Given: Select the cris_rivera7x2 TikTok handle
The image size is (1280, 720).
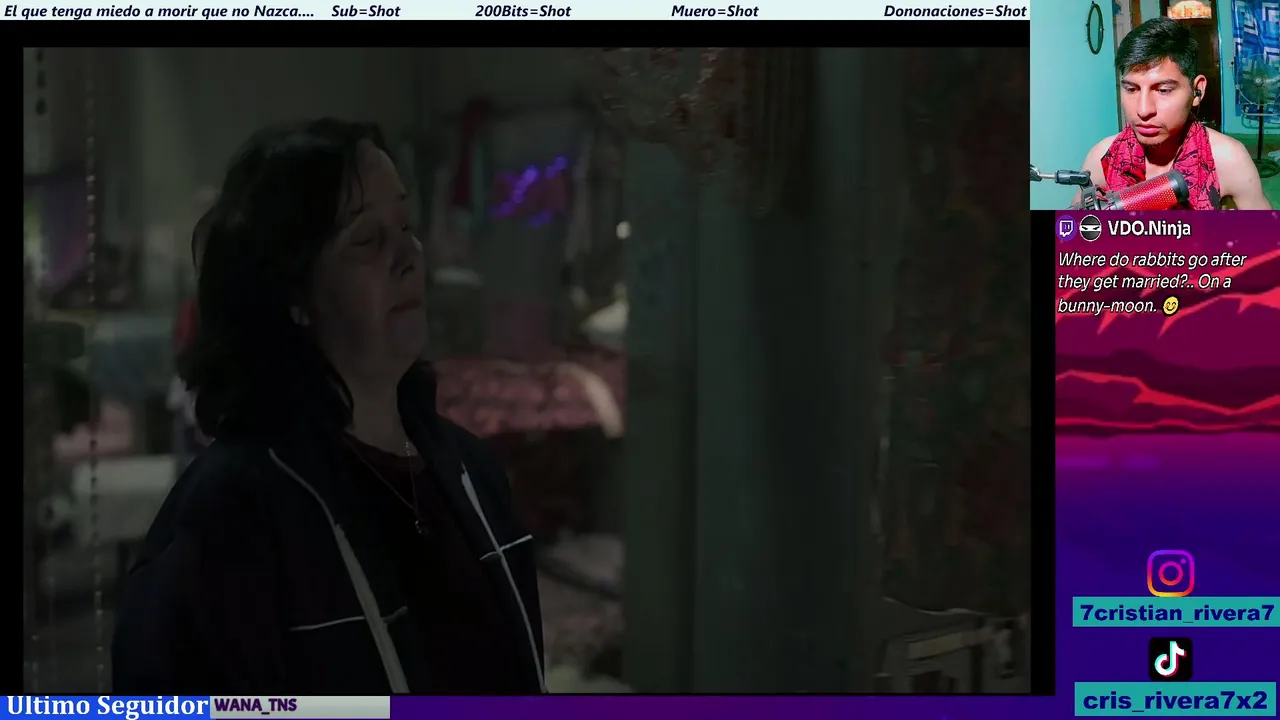Looking at the screenshot, I should pyautogui.click(x=1176, y=700).
